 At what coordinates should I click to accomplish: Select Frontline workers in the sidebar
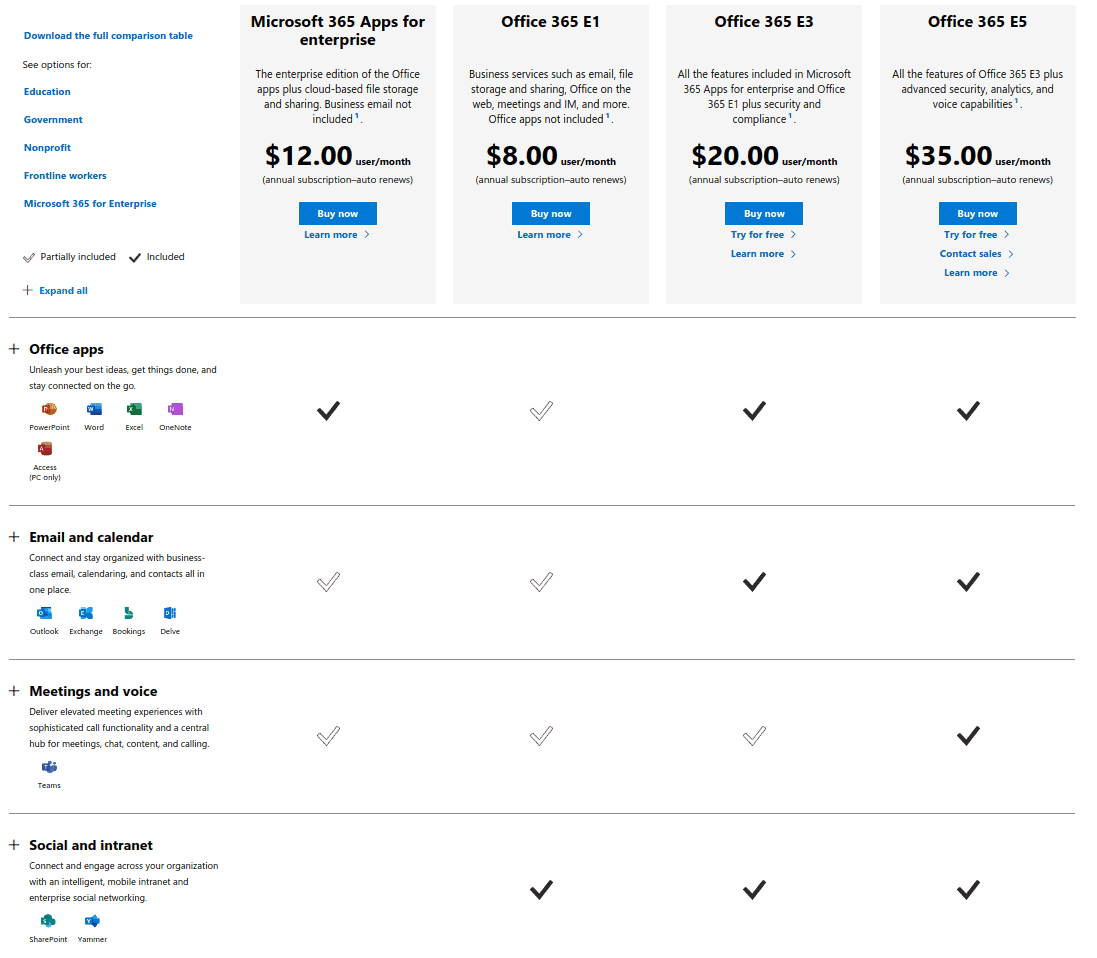point(64,175)
